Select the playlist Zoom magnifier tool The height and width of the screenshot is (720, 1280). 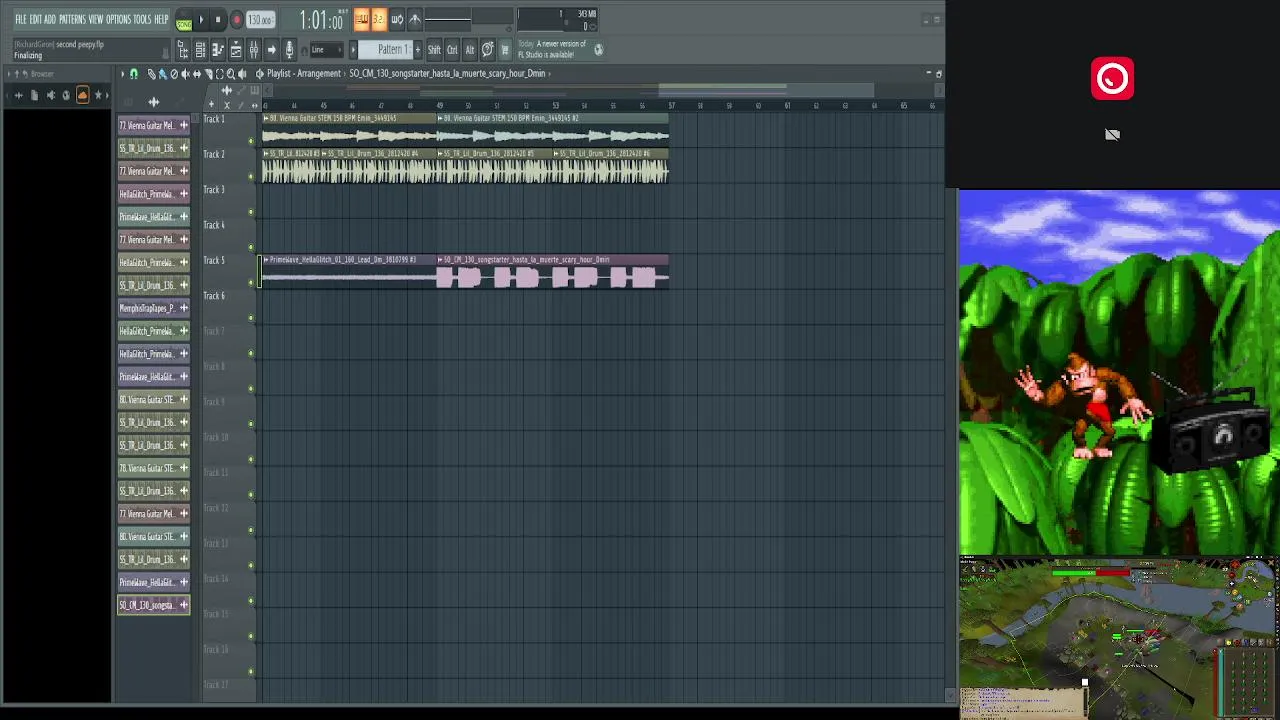click(231, 74)
